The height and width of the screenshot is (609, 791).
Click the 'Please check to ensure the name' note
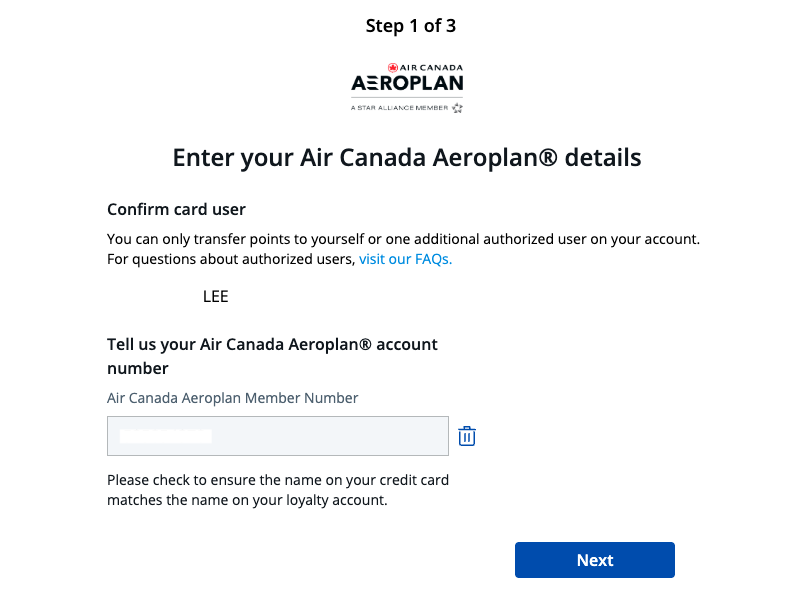[278, 480]
